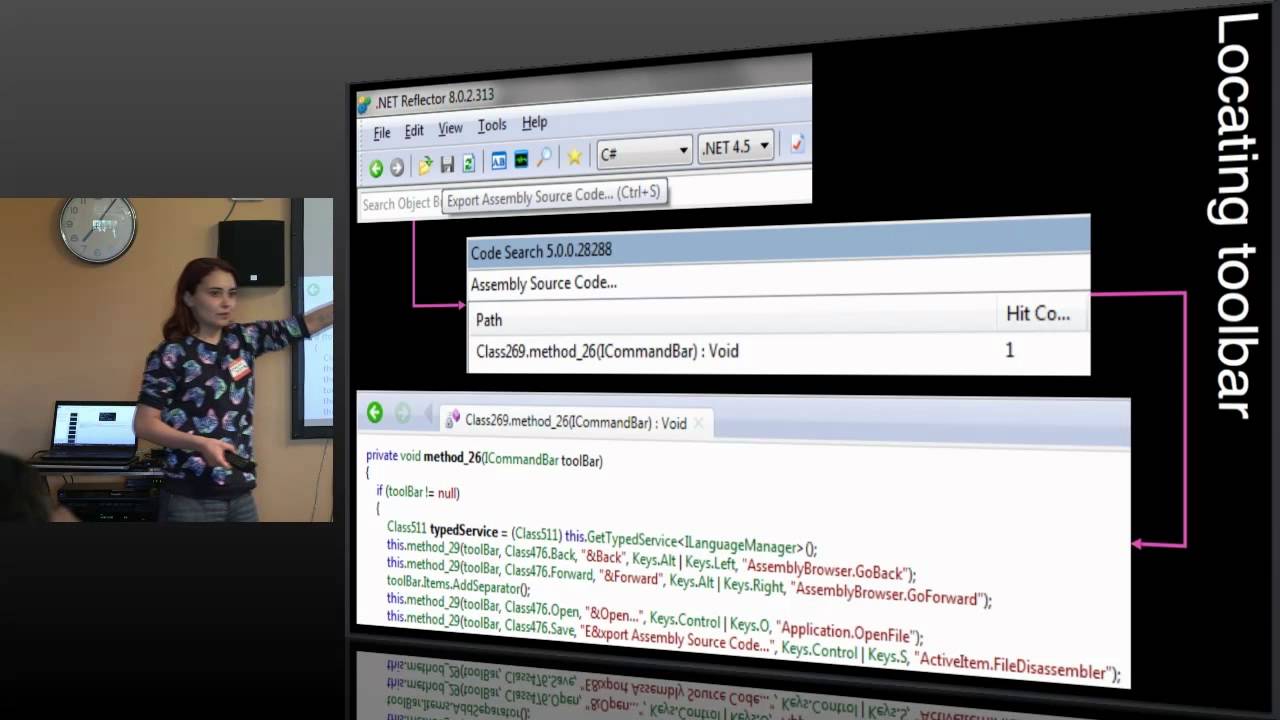Click the Export Assembly Source Code tooltip
Image resolution: width=1280 pixels, height=720 pixels.
click(x=554, y=196)
